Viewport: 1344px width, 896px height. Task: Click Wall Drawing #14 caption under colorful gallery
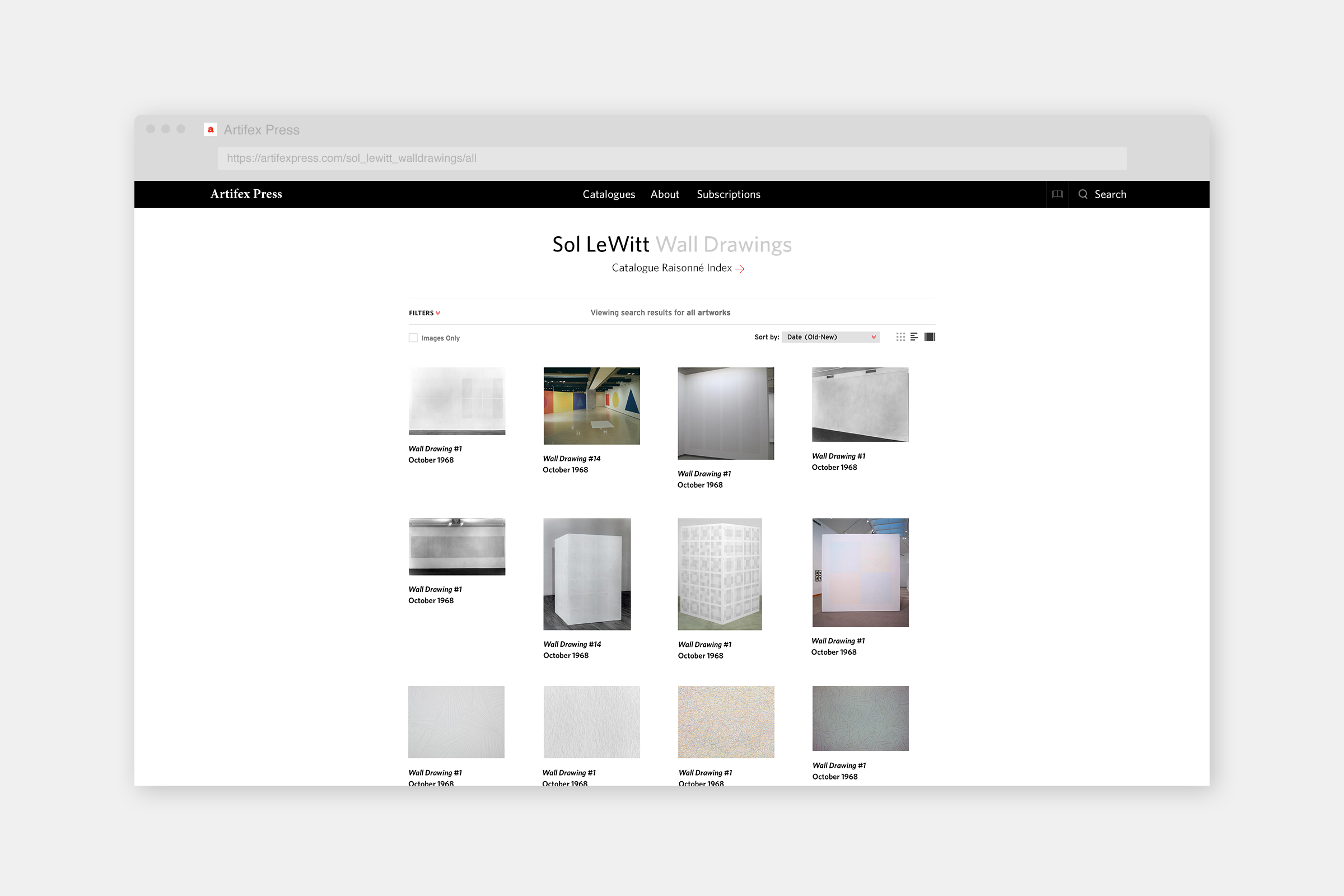tap(571, 459)
